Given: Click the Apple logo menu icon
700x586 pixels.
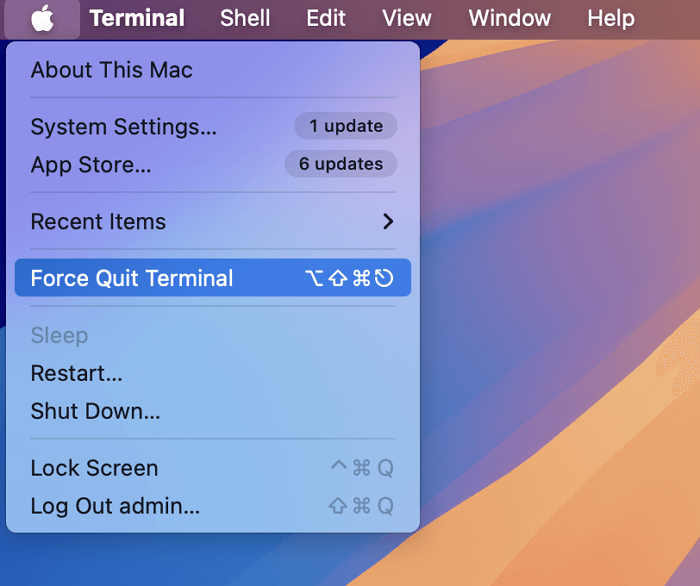Looking at the screenshot, I should [x=42, y=19].
